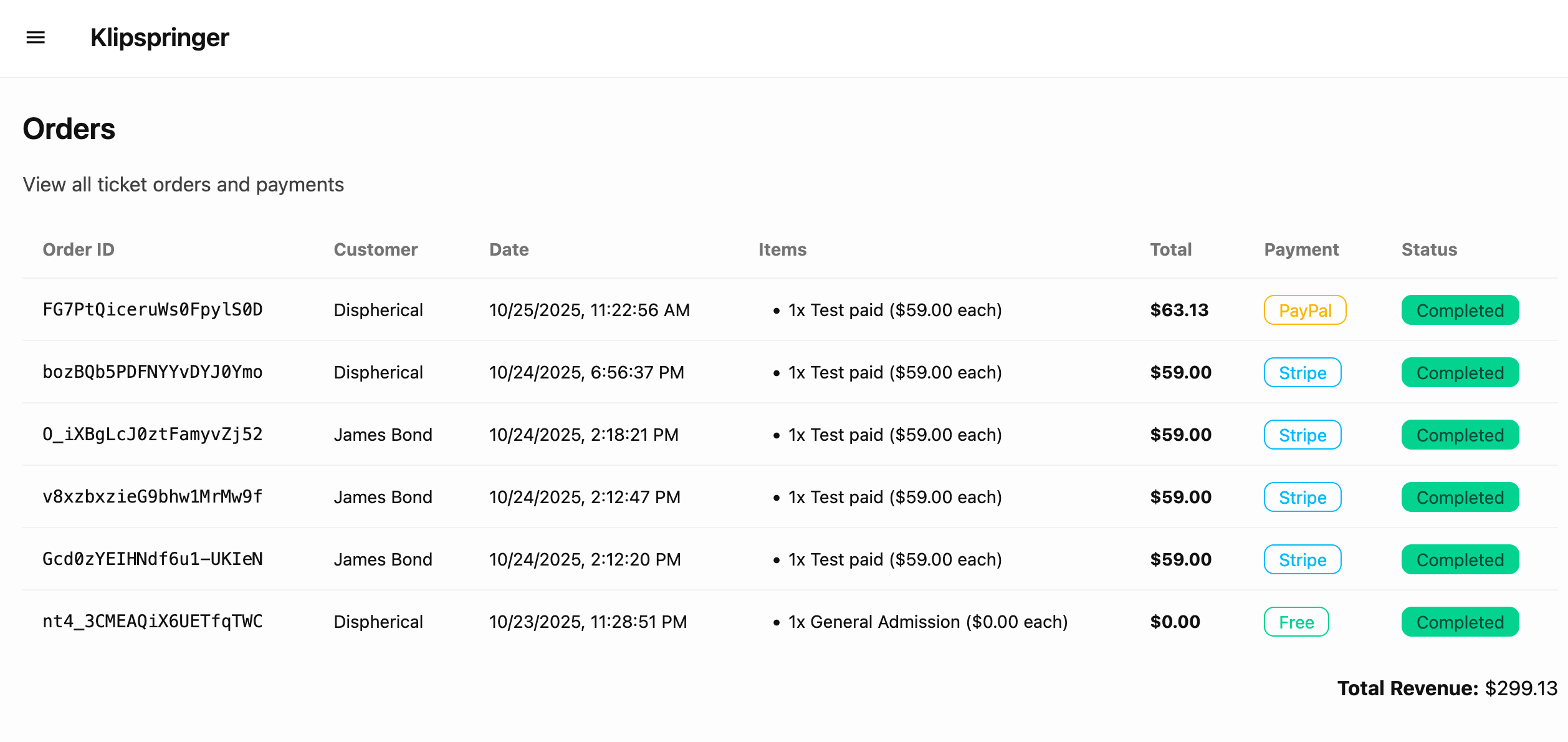Click the General Admission item entry
Image resolution: width=1568 pixels, height=742 pixels.
(x=927, y=622)
